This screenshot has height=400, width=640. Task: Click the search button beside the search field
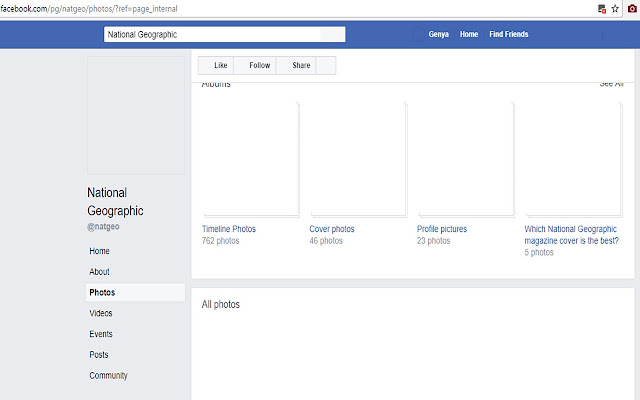pos(333,34)
